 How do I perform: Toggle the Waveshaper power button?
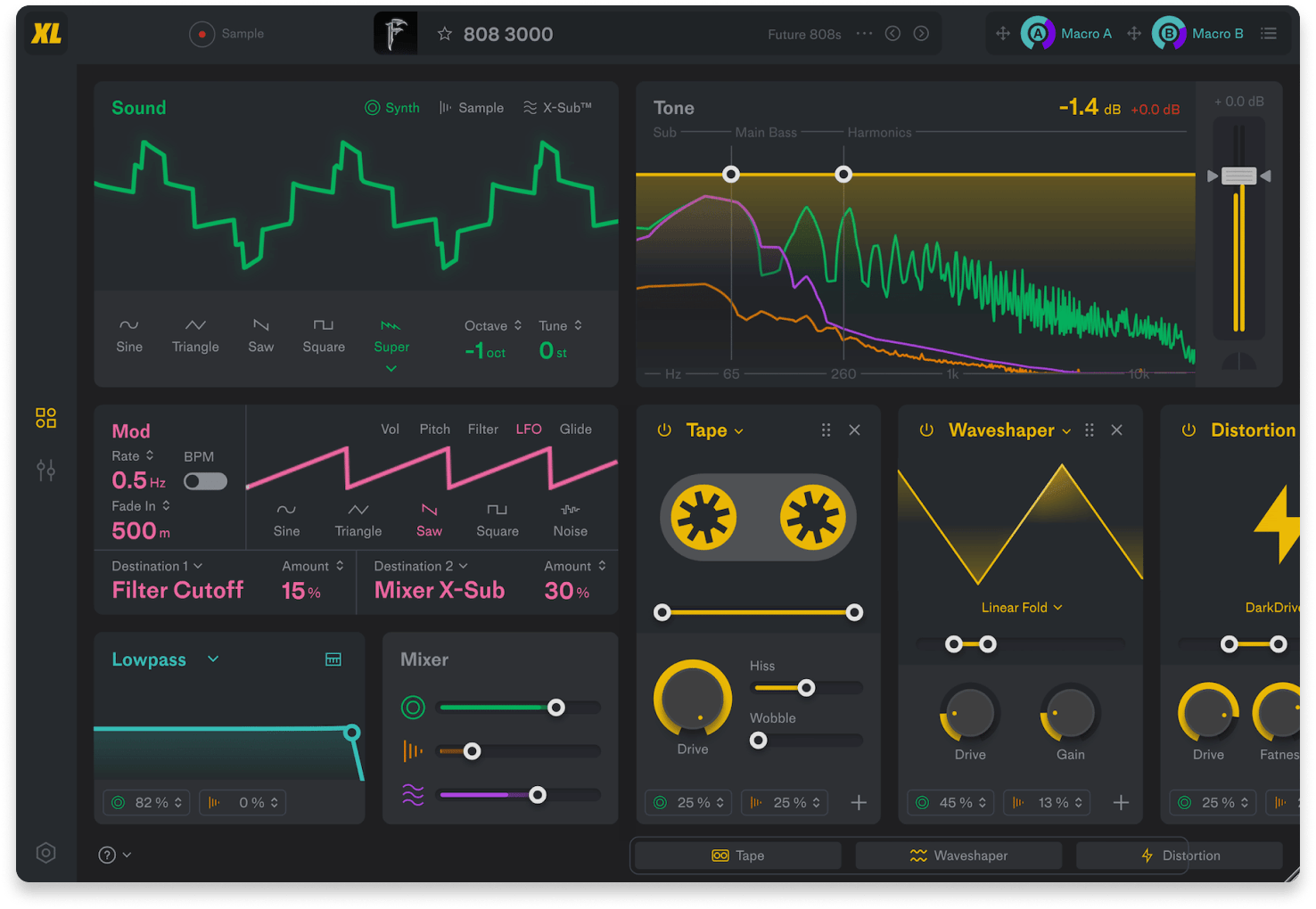click(926, 430)
